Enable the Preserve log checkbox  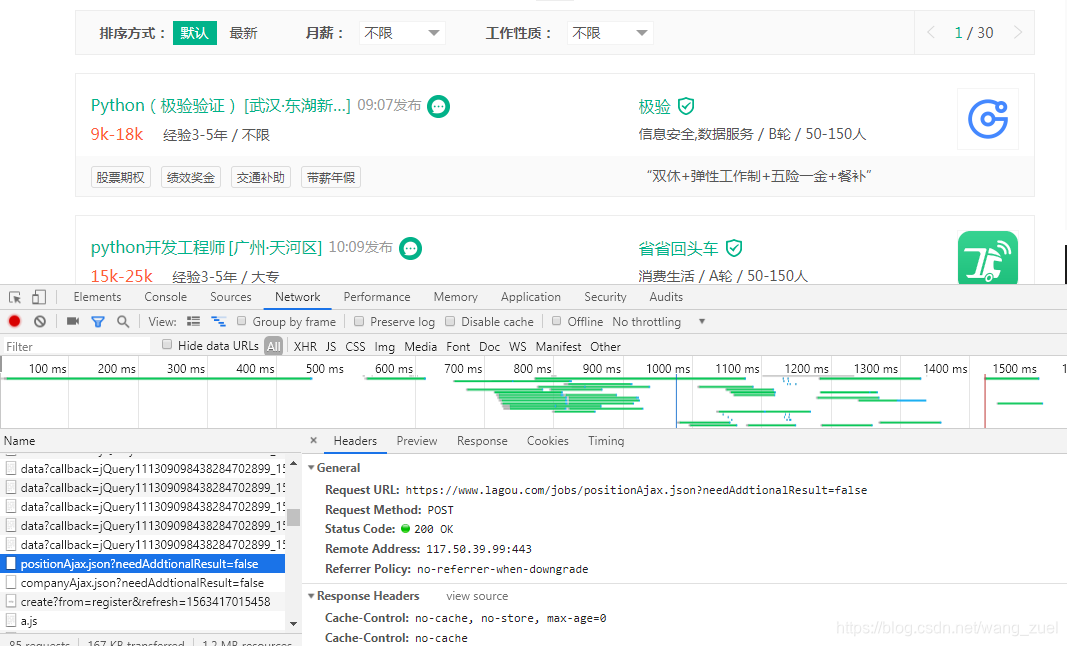click(359, 321)
